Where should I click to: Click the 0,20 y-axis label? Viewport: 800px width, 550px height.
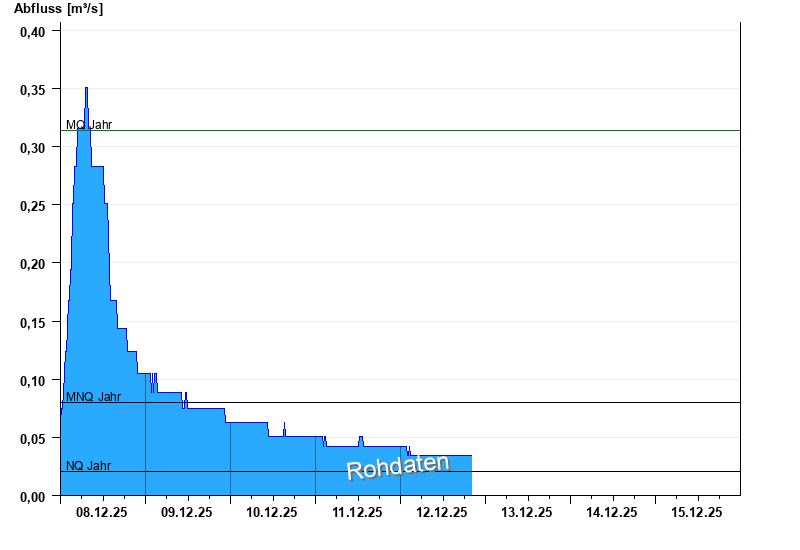point(33,264)
